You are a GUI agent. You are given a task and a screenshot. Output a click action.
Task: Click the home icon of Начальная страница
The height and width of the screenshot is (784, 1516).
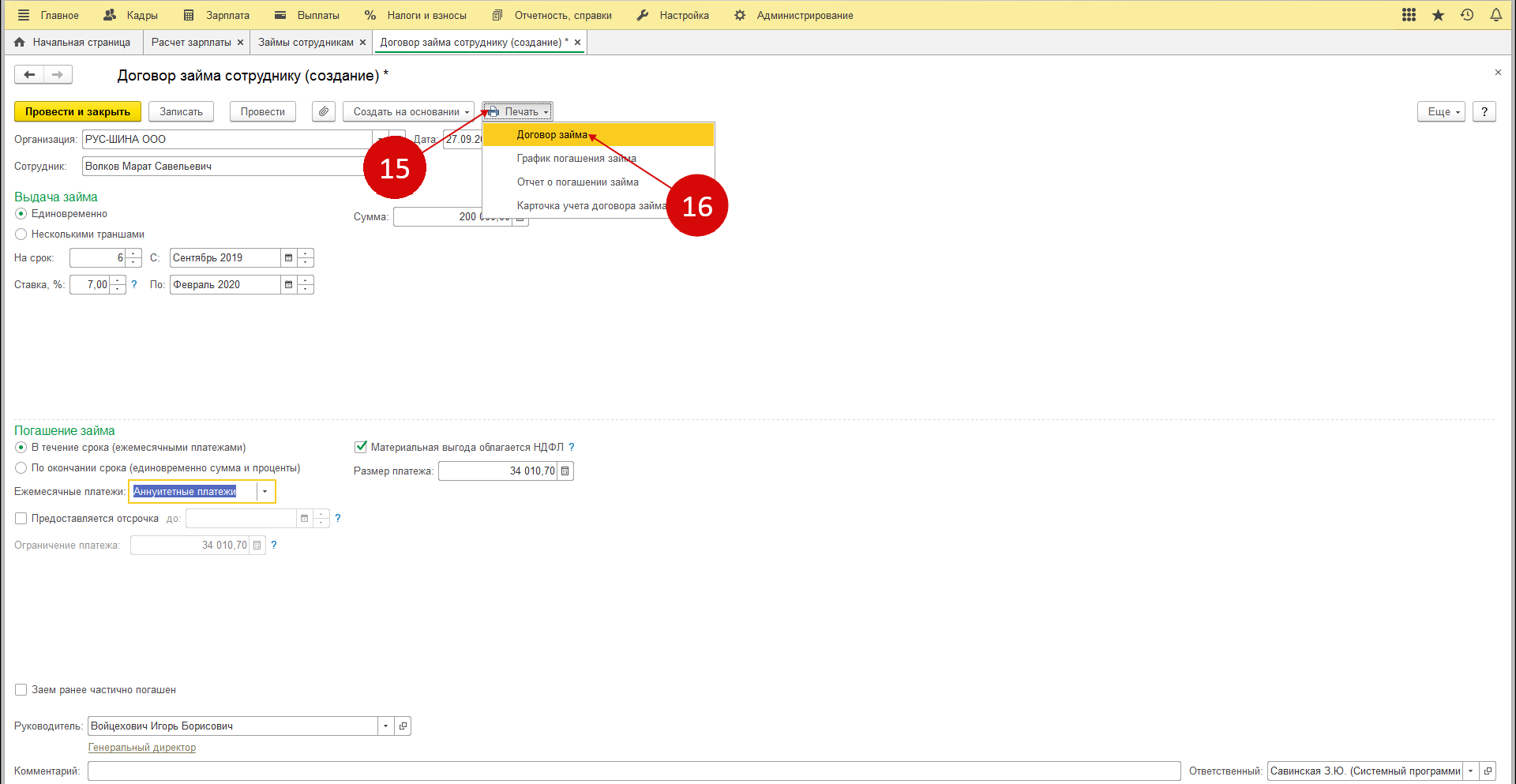[20, 42]
